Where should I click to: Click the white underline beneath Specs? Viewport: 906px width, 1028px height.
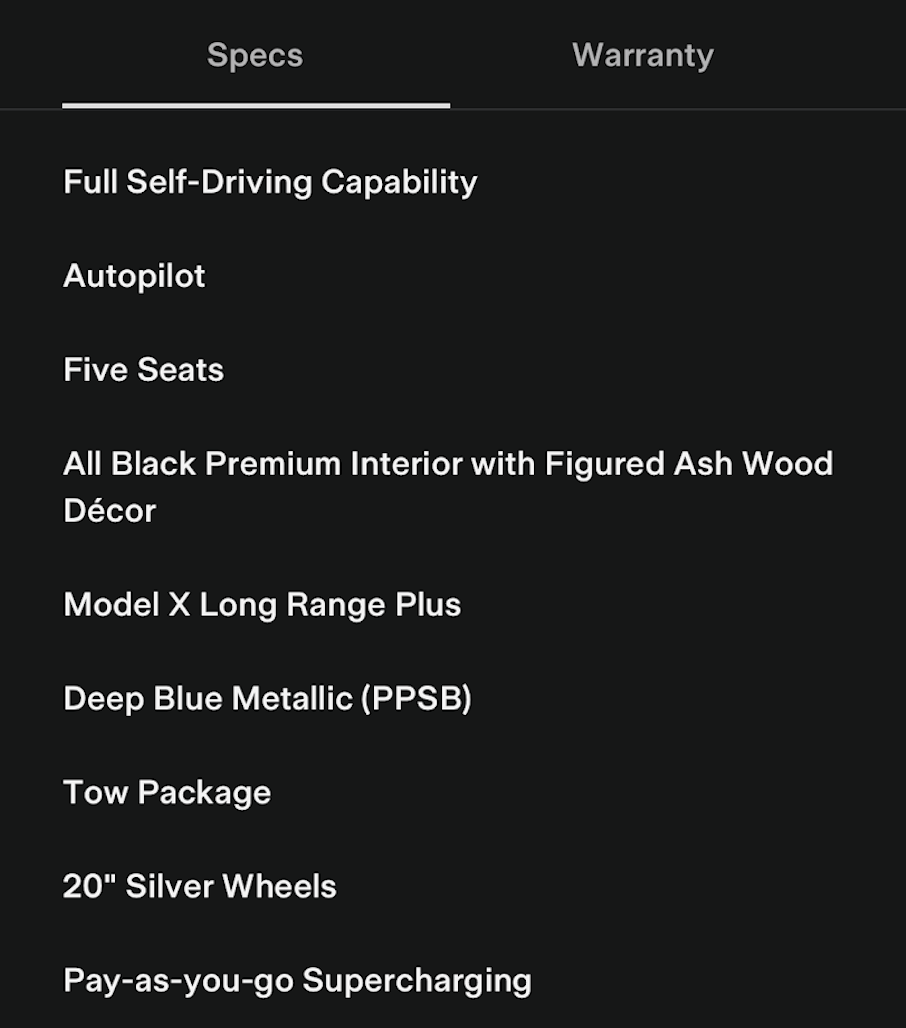(256, 104)
